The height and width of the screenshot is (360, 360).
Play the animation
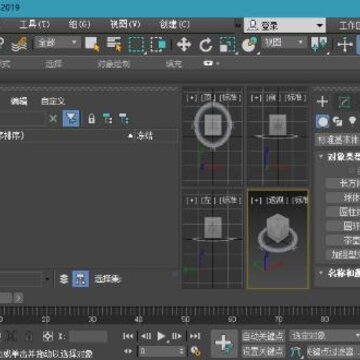click(x=161, y=336)
